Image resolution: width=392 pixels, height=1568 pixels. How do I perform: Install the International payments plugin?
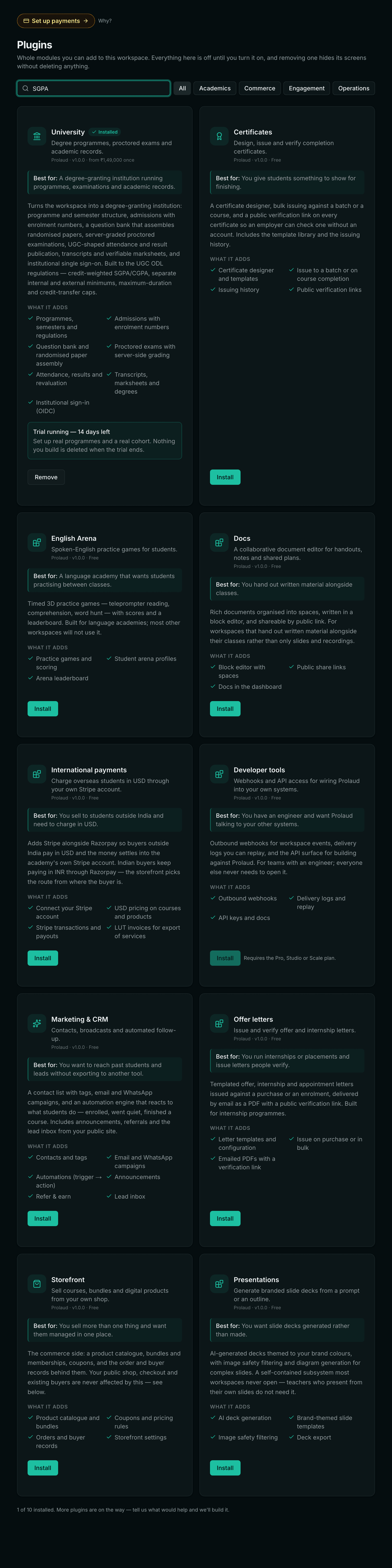point(43,958)
